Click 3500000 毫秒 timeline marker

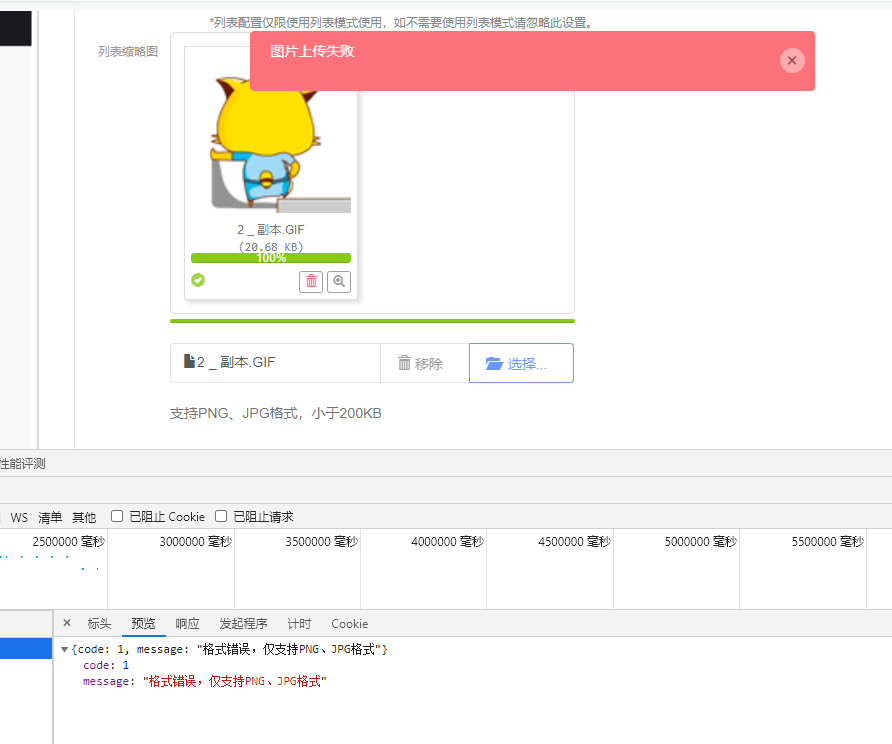pos(321,542)
